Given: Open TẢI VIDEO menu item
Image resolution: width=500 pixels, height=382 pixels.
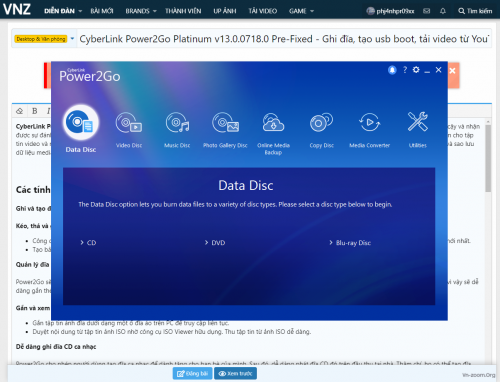Looking at the screenshot, I should coord(263,11).
